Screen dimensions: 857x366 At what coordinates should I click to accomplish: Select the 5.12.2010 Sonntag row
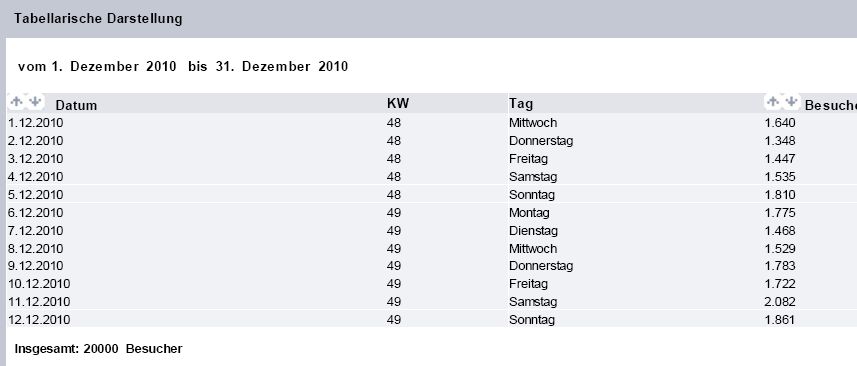pyautogui.click(x=431, y=194)
